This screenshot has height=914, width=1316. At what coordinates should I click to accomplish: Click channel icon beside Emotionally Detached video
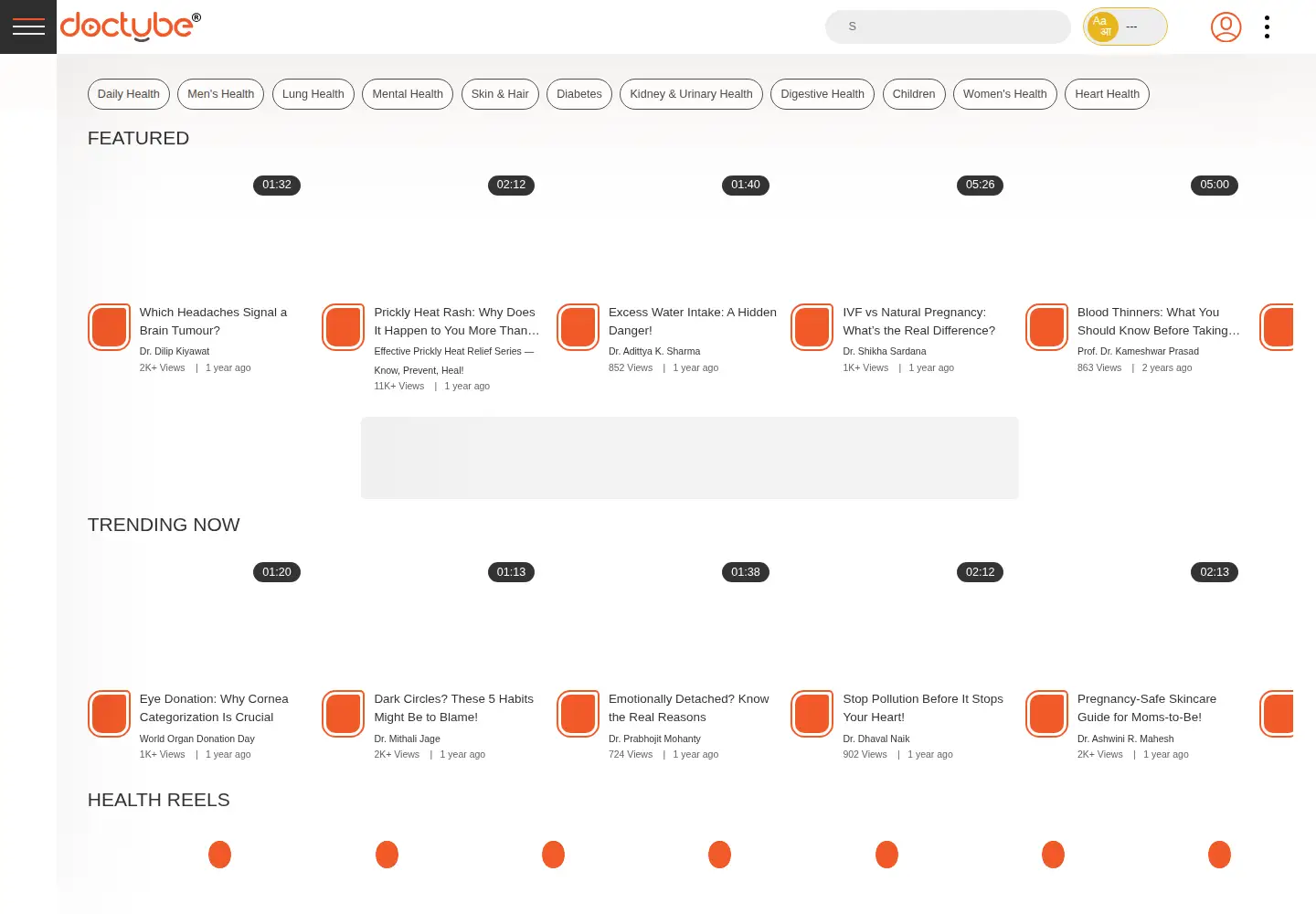578,714
